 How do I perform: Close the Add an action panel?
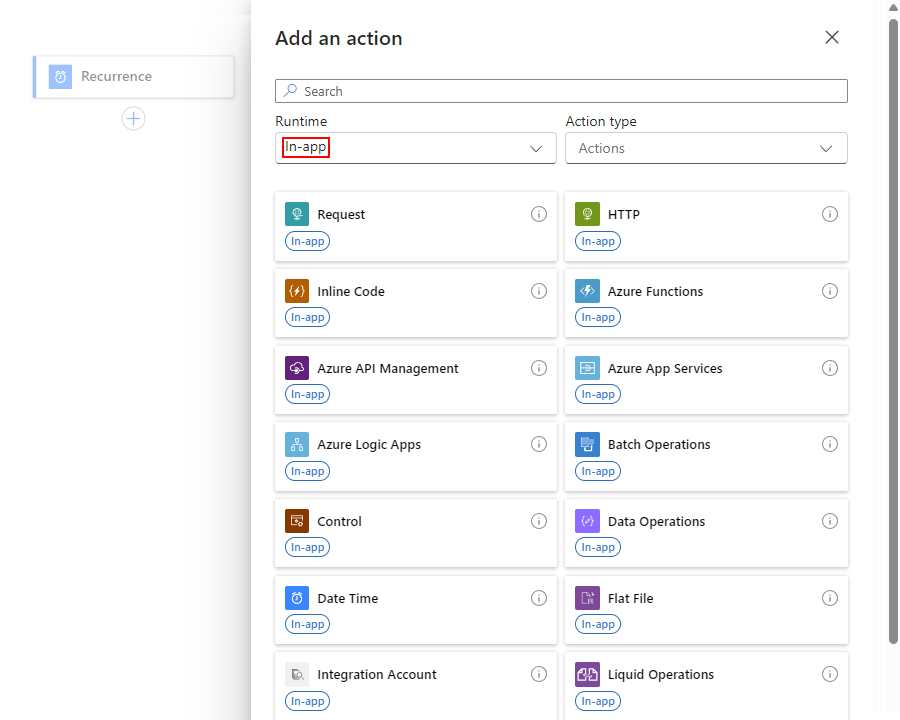(832, 38)
